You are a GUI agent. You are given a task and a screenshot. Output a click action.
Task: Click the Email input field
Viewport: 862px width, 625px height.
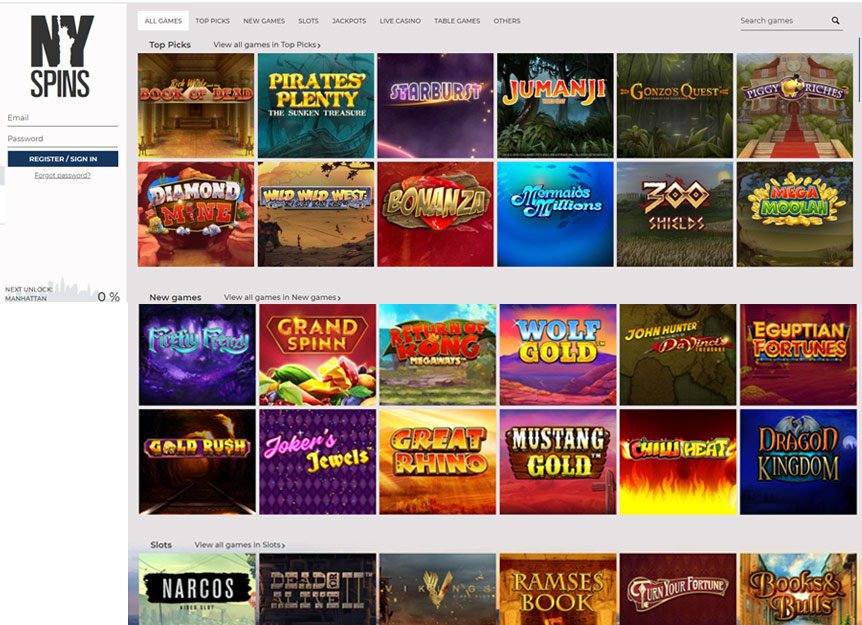[x=62, y=118]
